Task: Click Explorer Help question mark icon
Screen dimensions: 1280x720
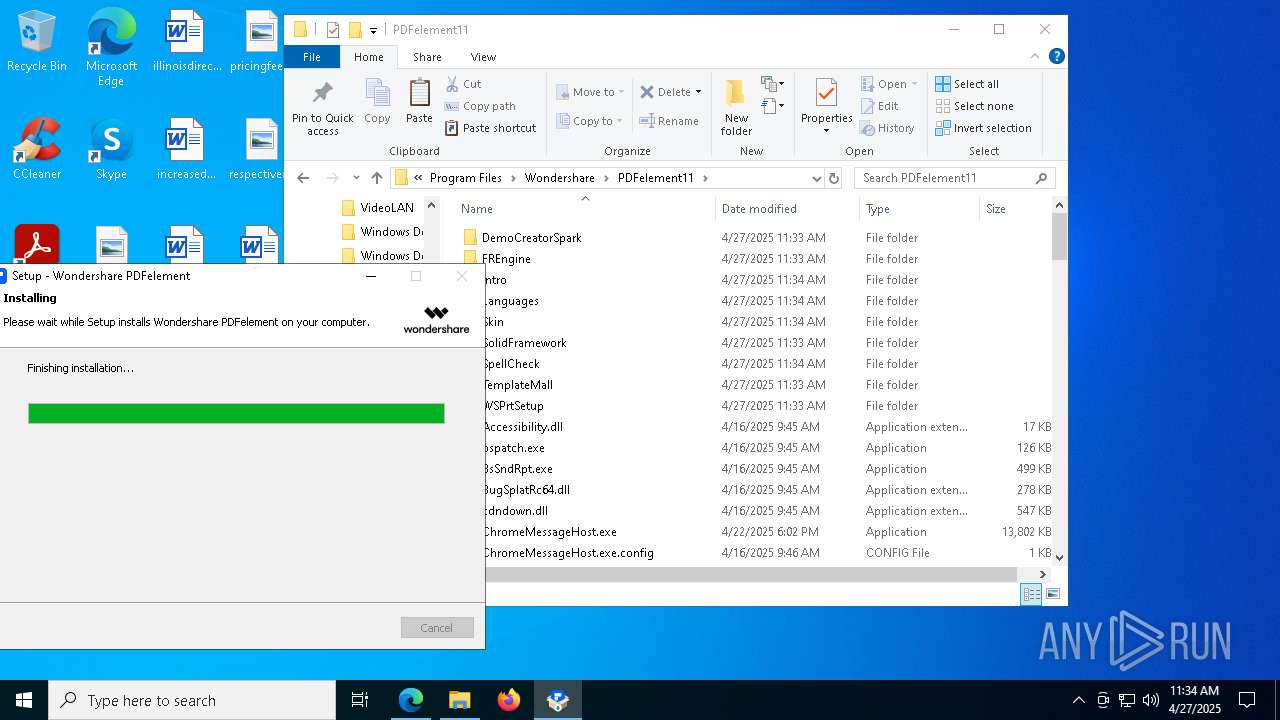Action: coord(1056,56)
